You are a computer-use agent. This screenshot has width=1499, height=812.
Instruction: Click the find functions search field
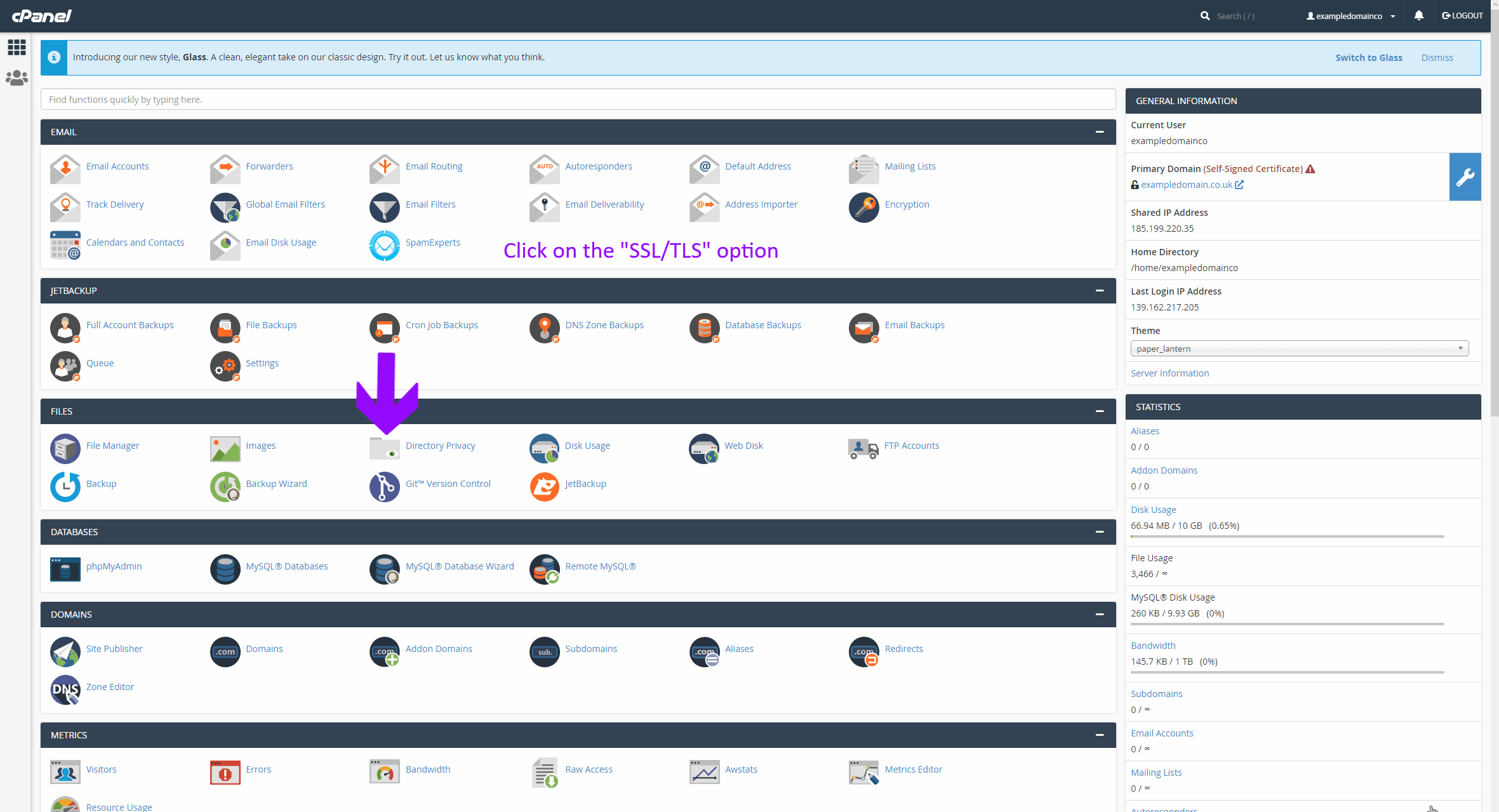tap(578, 100)
